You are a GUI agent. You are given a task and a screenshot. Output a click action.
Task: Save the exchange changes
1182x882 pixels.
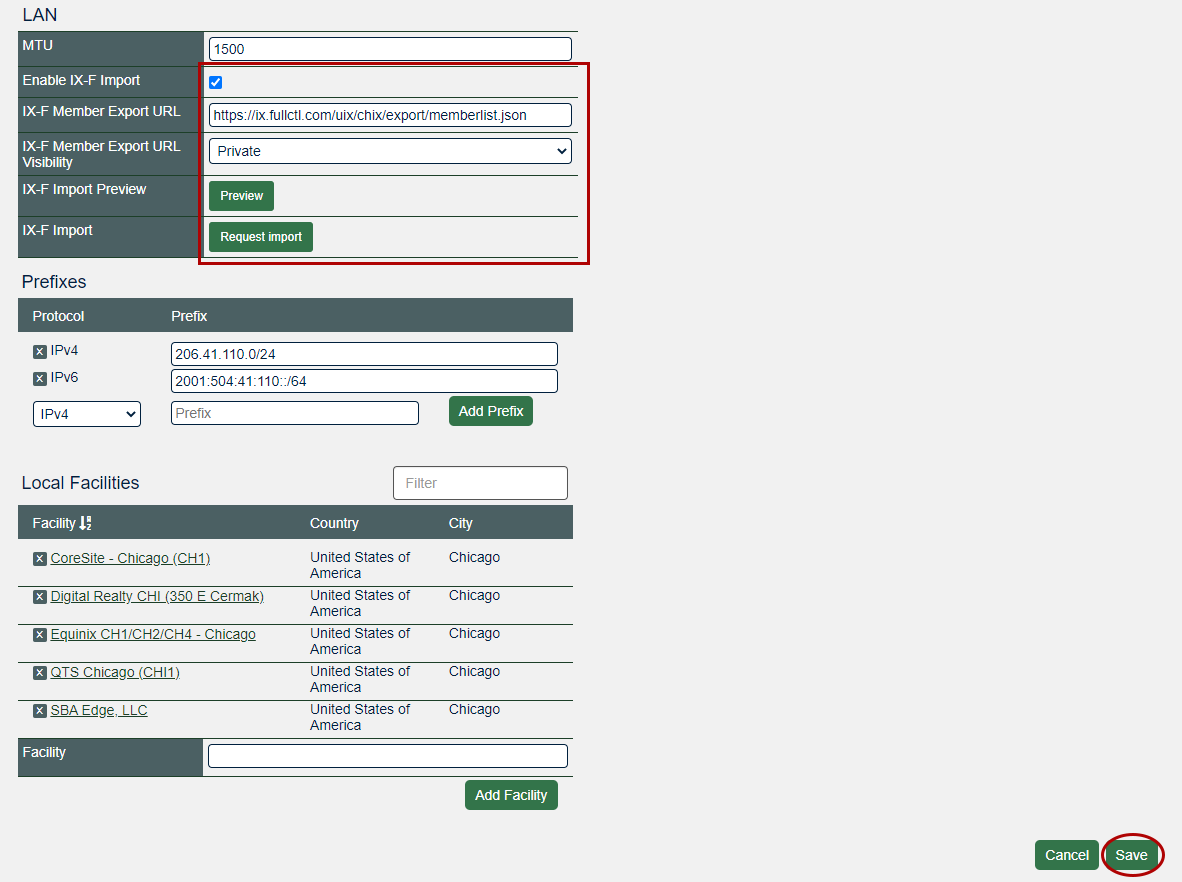(1131, 855)
